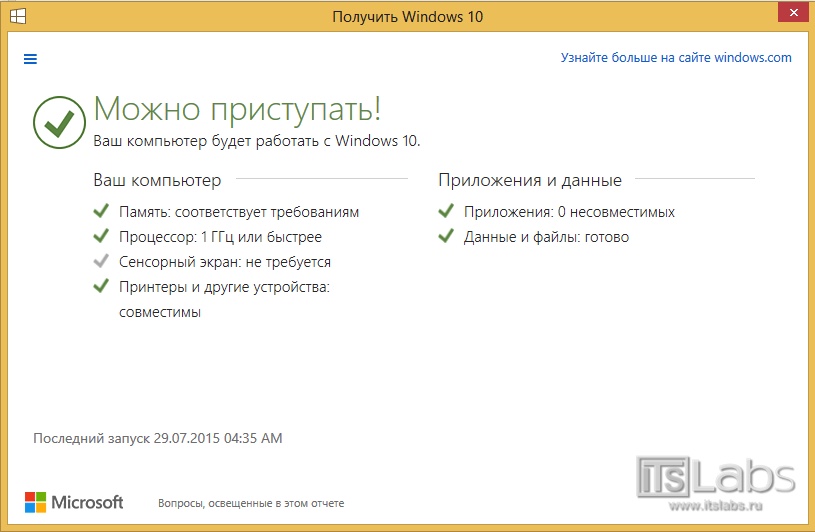
Task: Click the Windows logo in title bar
Action: point(18,16)
